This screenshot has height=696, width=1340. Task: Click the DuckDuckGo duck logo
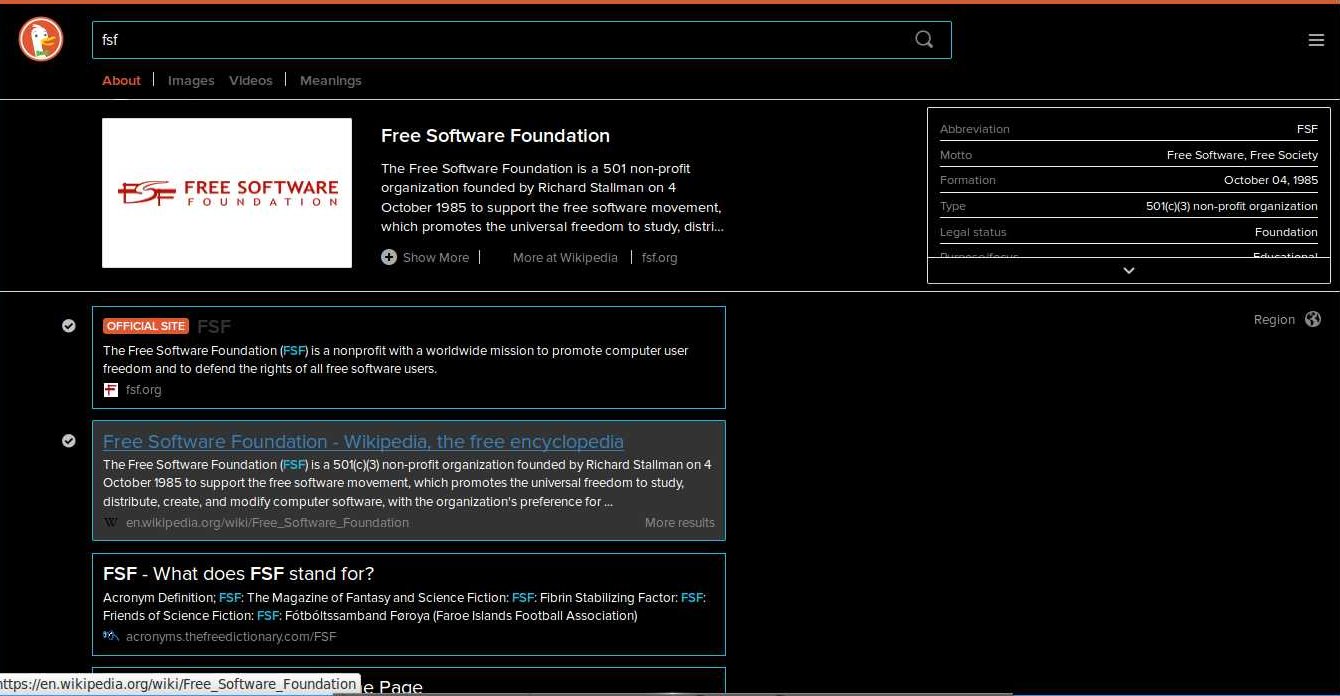[x=41, y=40]
